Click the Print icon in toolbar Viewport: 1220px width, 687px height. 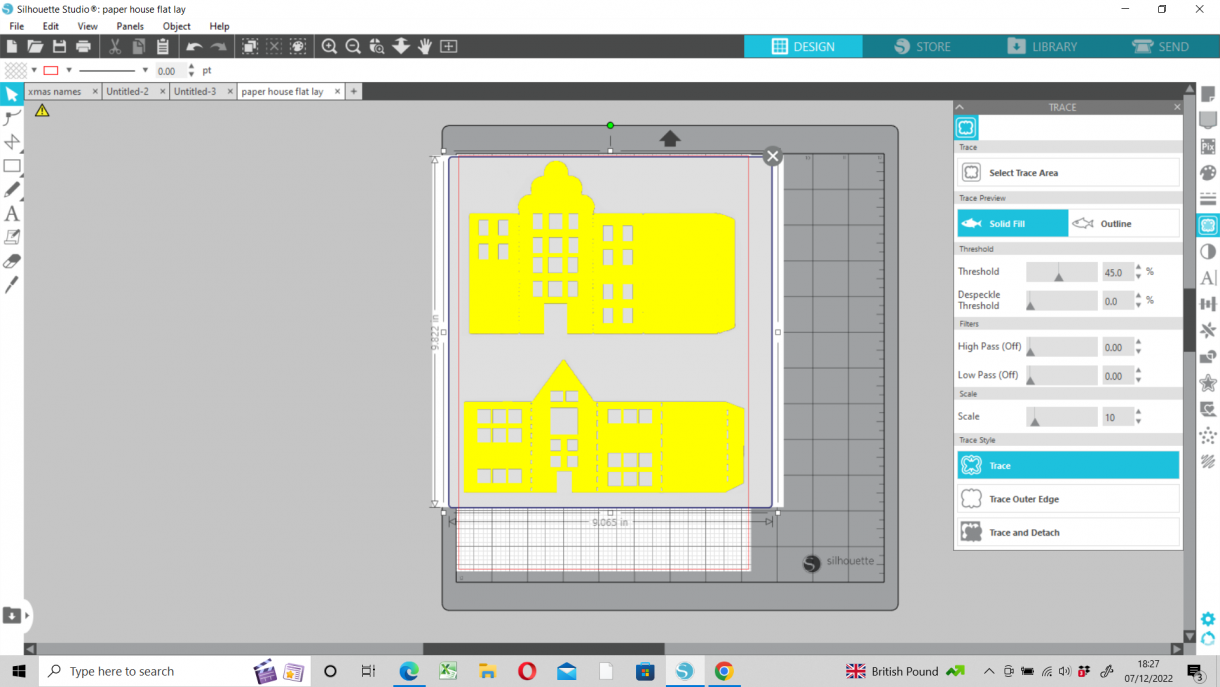84,46
